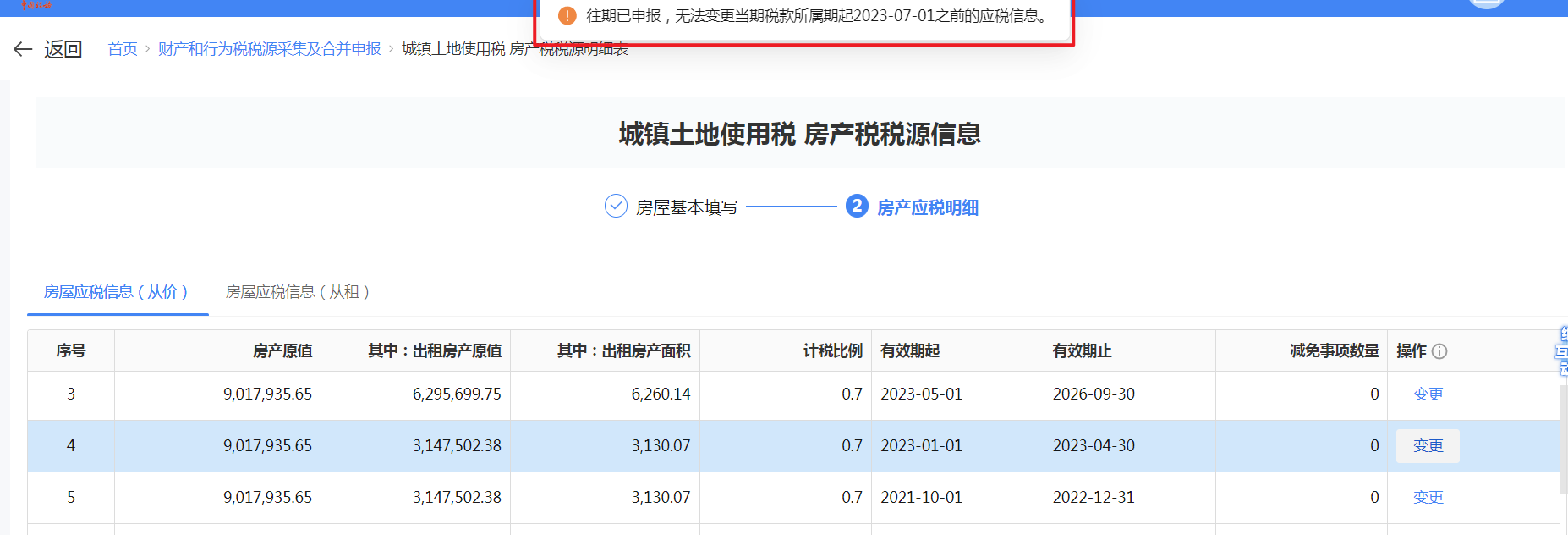Screen dimensions: 1568x535
Task: Open the floating side widget on right edge
Action: coord(1561,350)
